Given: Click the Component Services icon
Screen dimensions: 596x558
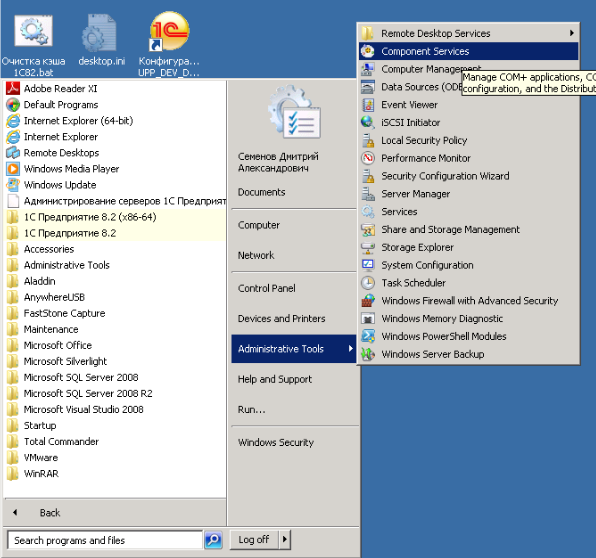Looking at the screenshot, I should pyautogui.click(x=368, y=51).
